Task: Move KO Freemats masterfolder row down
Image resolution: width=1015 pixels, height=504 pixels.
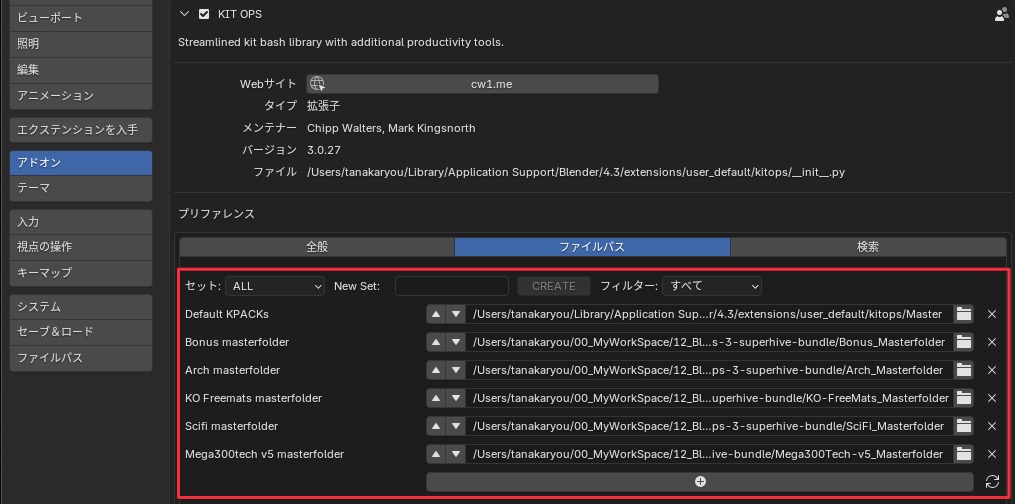Action: click(x=456, y=398)
